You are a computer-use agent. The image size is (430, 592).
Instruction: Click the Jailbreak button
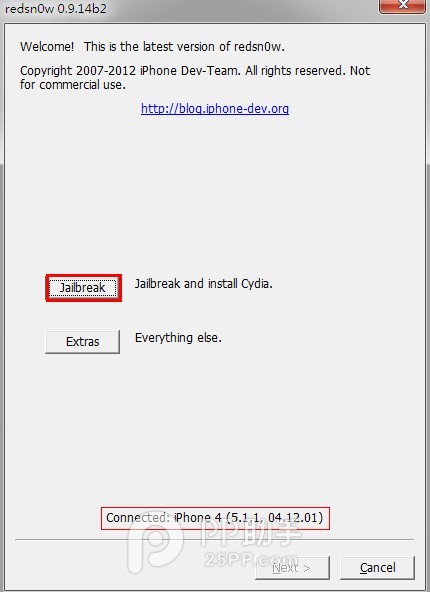click(x=83, y=288)
